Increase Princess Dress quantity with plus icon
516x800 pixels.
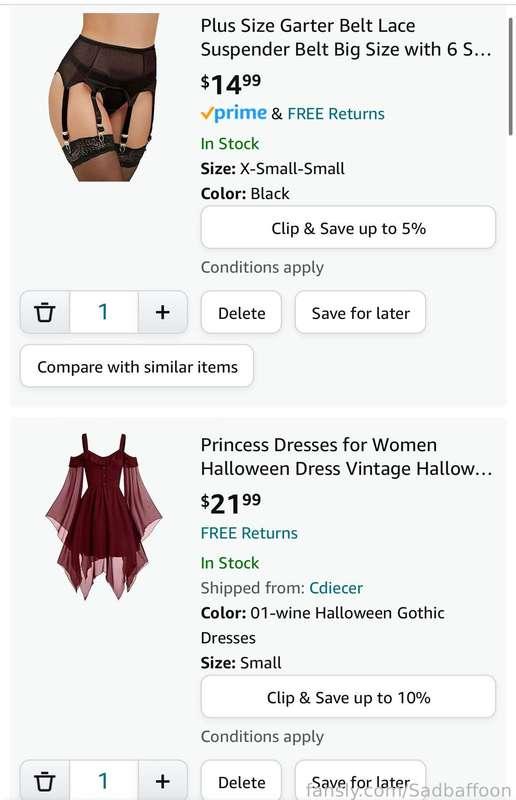(x=162, y=781)
